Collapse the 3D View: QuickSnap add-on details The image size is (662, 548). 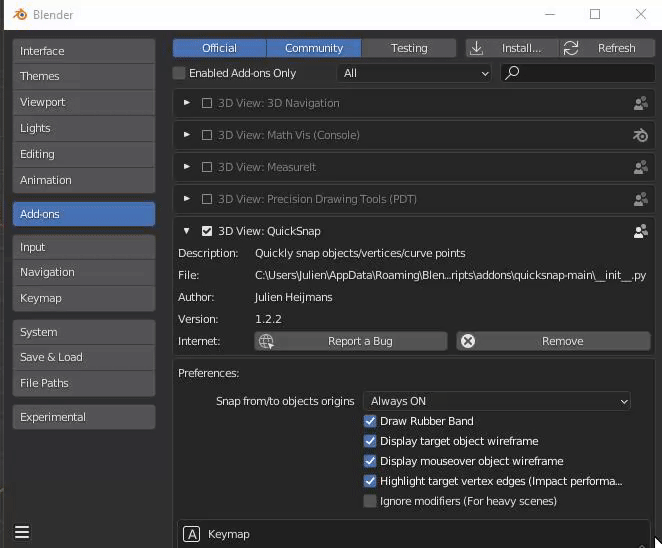tap(187, 231)
